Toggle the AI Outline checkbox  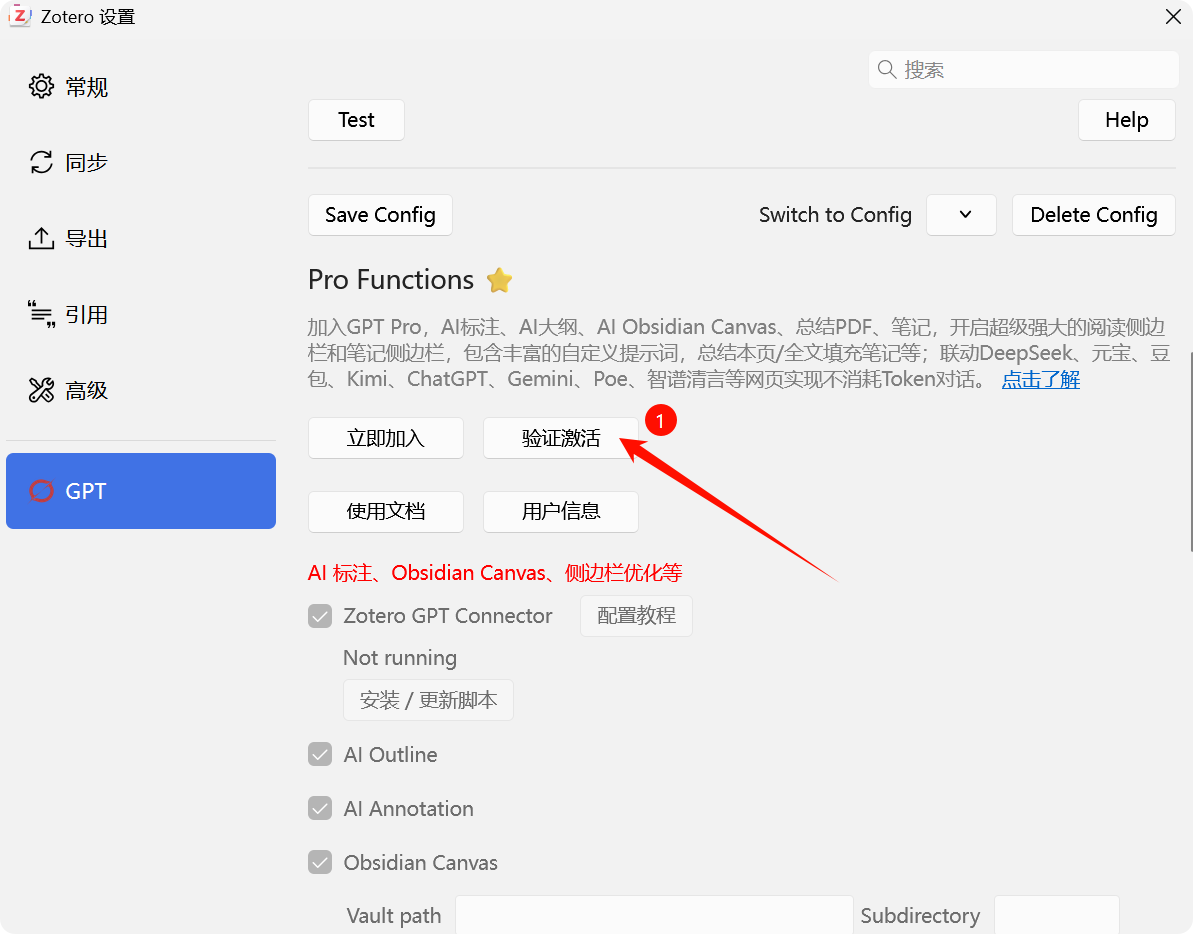(320, 755)
